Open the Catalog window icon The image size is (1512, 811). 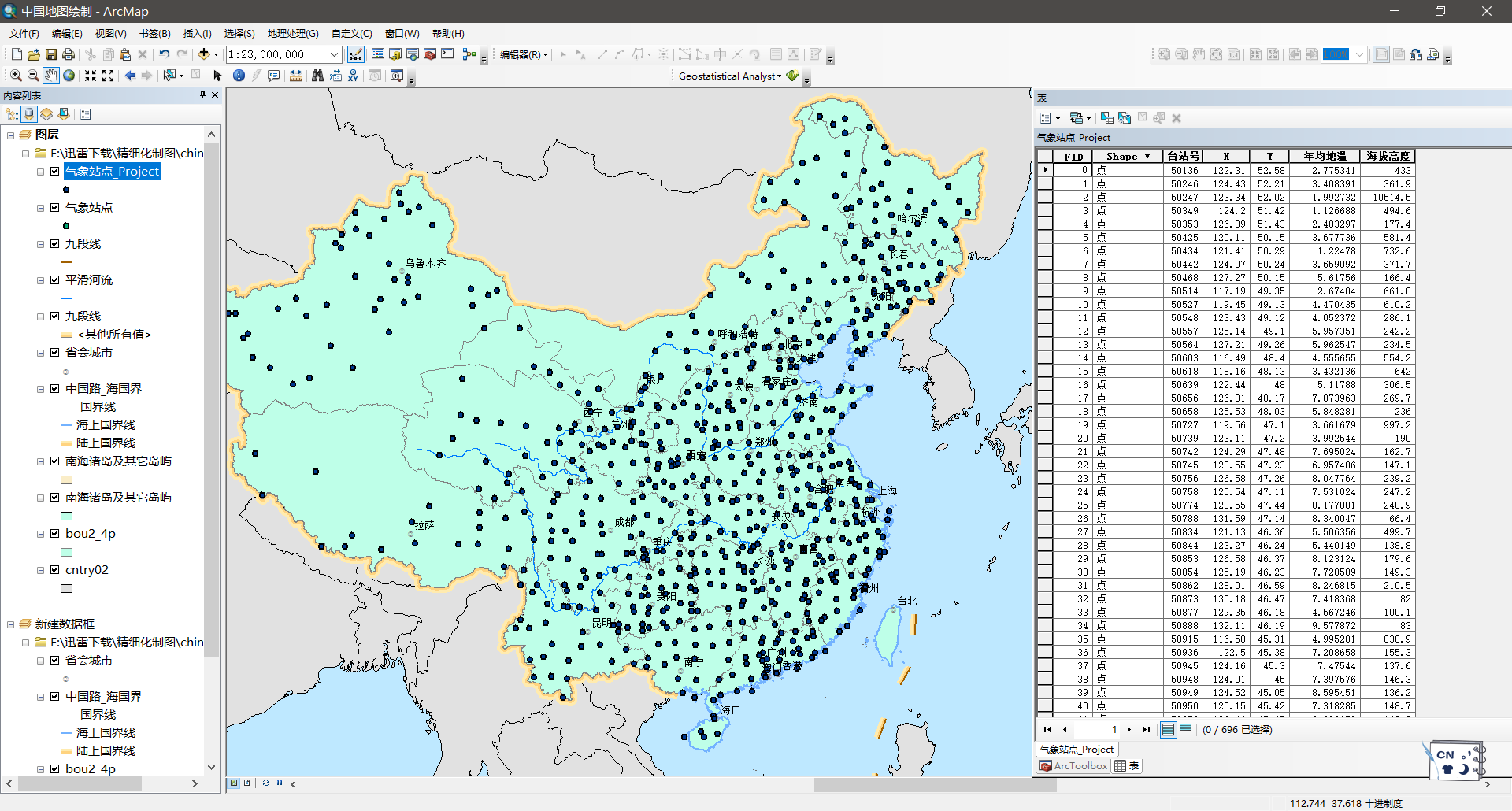395,54
